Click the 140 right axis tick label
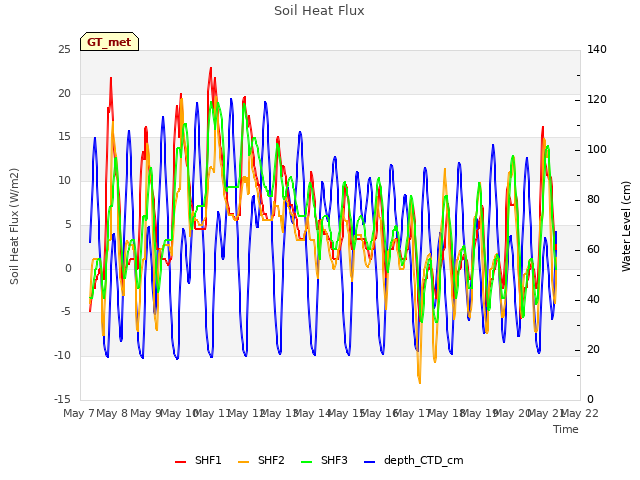The image size is (640, 480). click(x=597, y=50)
